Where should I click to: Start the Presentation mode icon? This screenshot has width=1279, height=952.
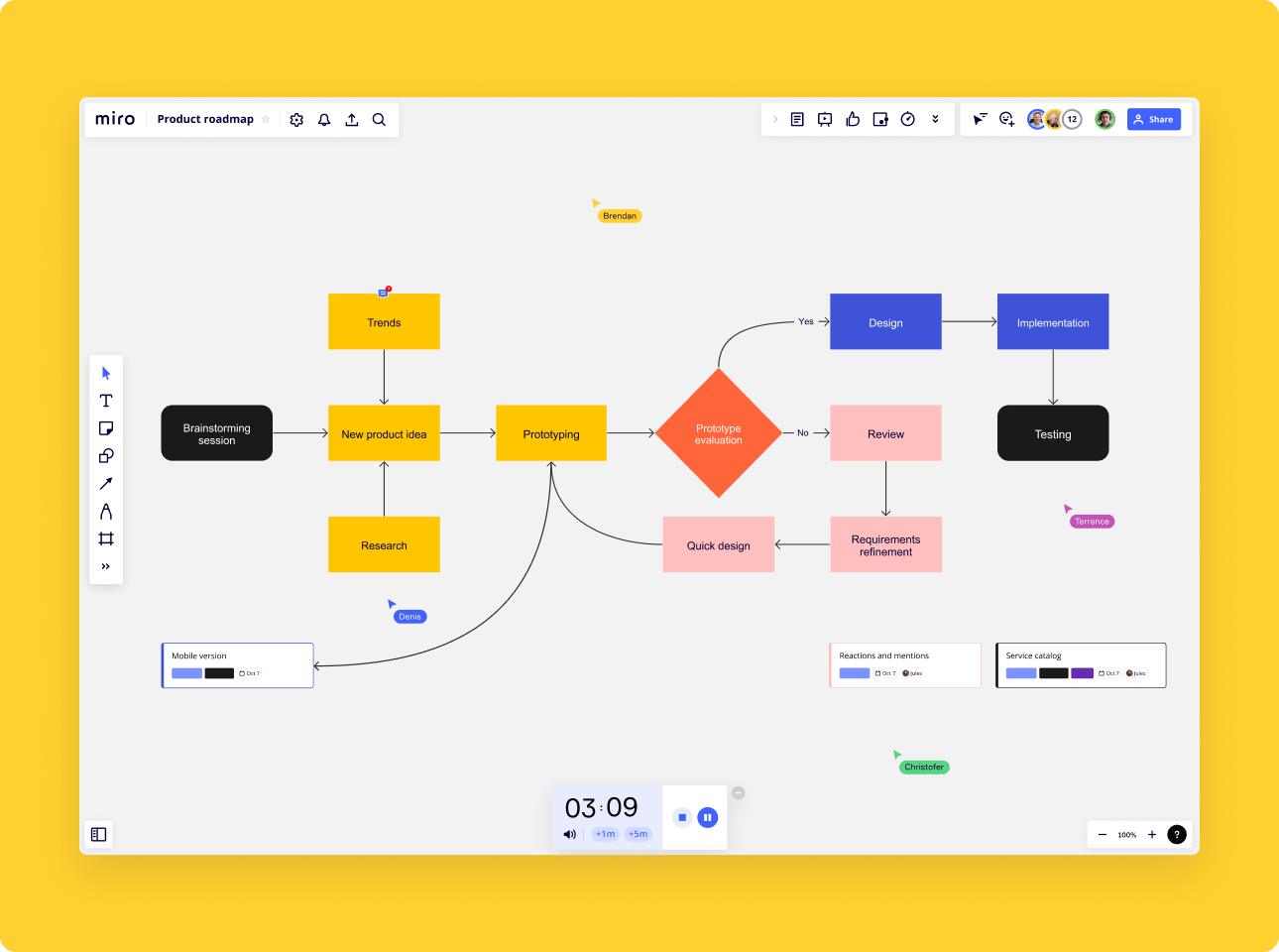[x=824, y=118]
